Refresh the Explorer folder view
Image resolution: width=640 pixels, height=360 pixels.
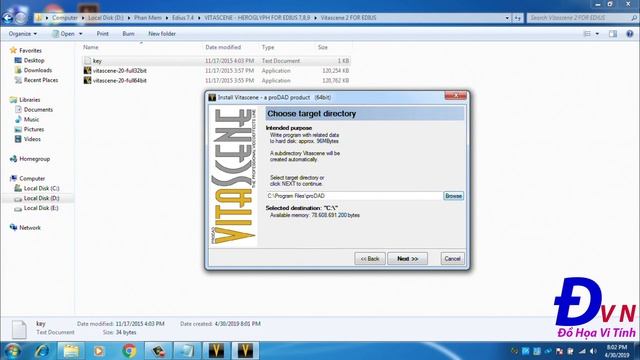click(x=518, y=18)
